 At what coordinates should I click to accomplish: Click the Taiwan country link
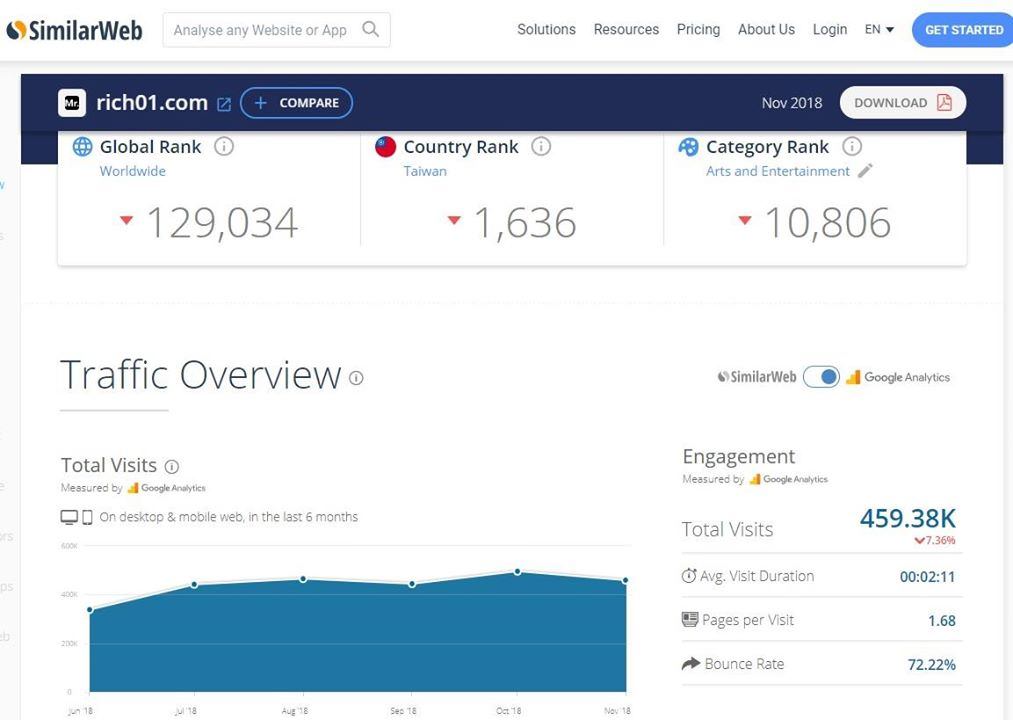(425, 171)
